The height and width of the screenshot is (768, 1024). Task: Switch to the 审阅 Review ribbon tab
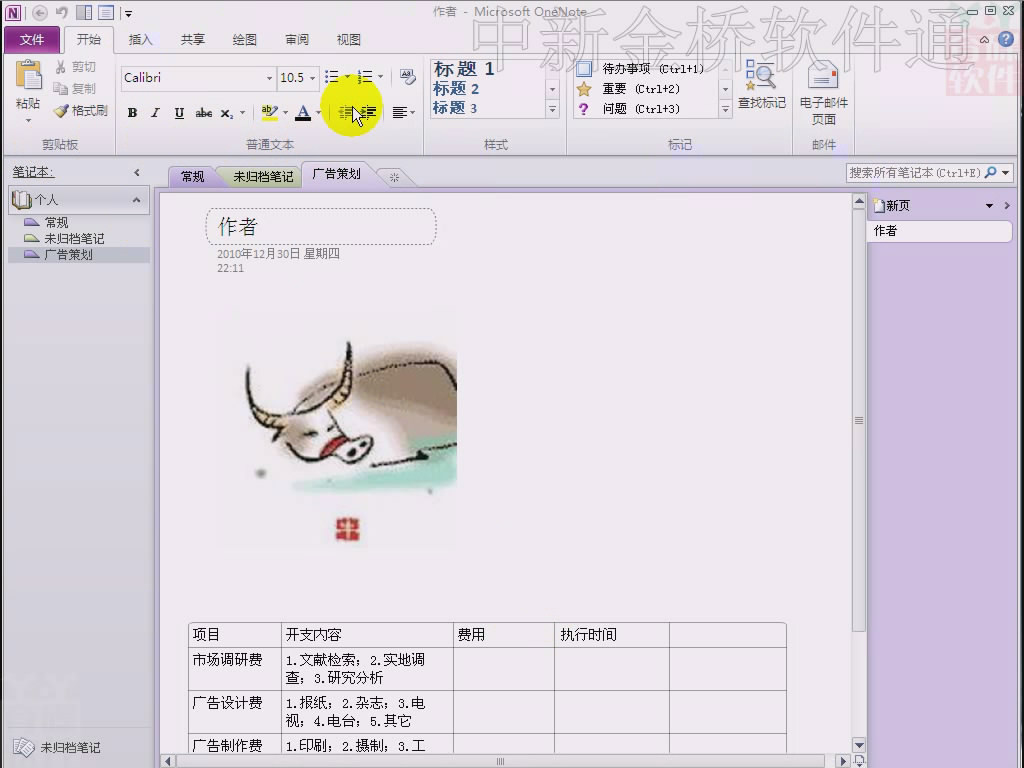296,40
